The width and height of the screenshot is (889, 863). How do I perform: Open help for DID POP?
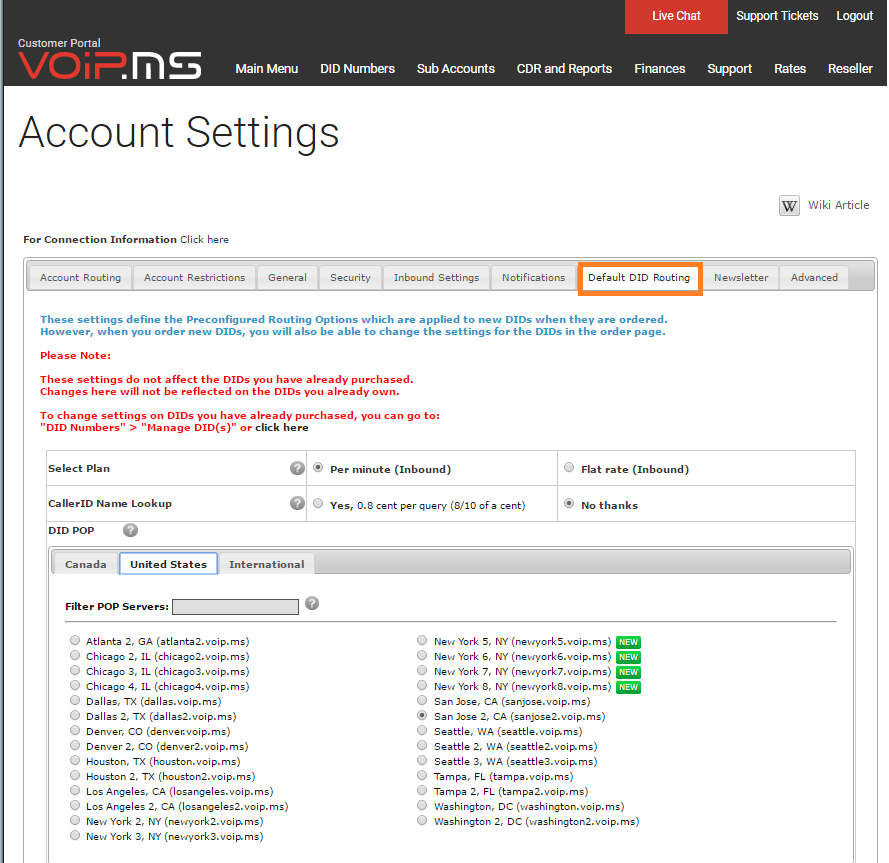pos(130,530)
